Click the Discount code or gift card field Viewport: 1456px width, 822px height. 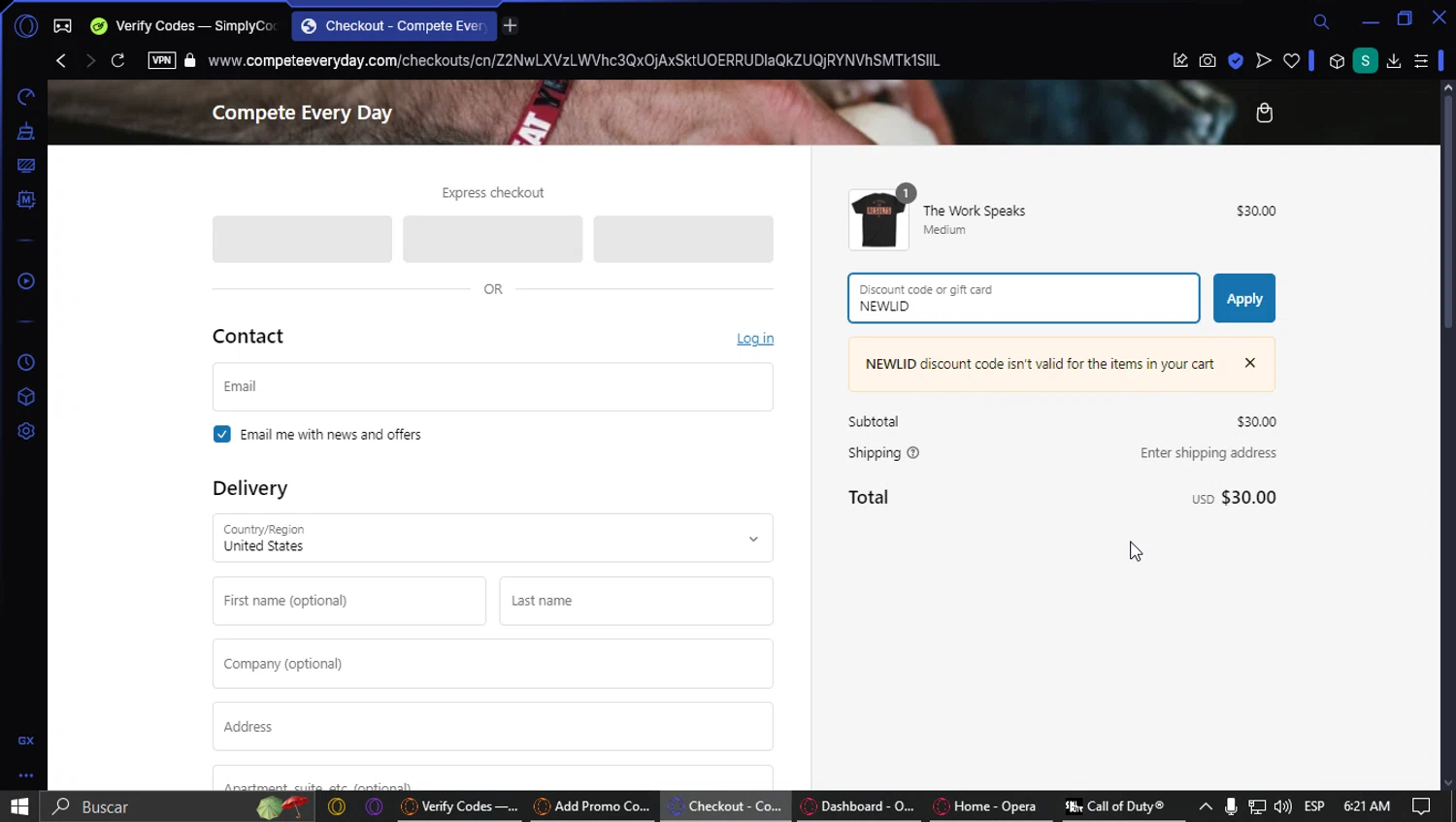point(1024,298)
